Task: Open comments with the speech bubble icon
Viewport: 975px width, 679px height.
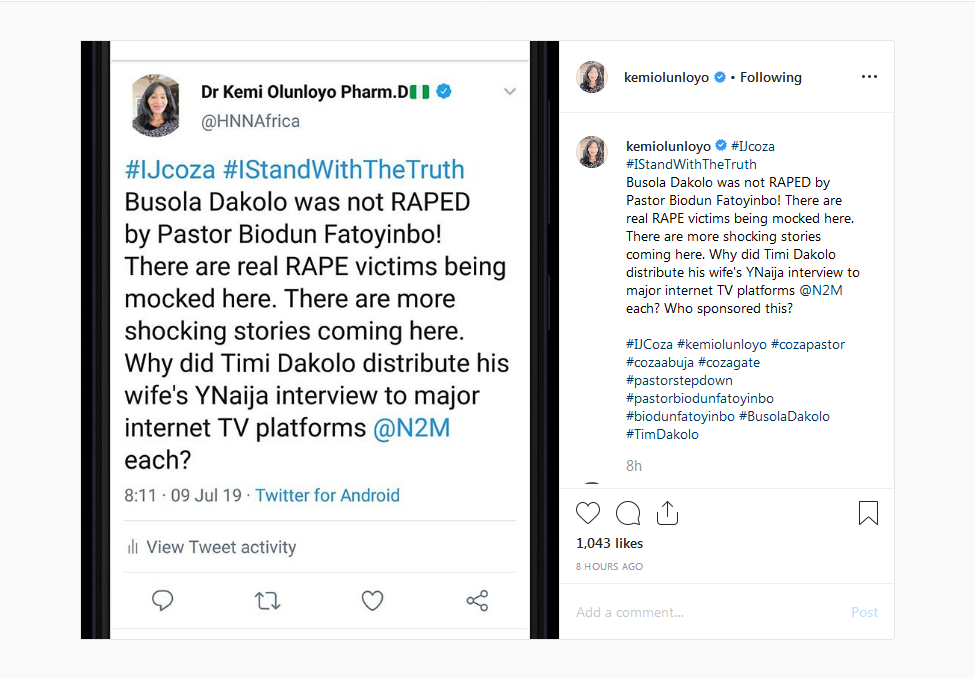Action: pos(628,512)
